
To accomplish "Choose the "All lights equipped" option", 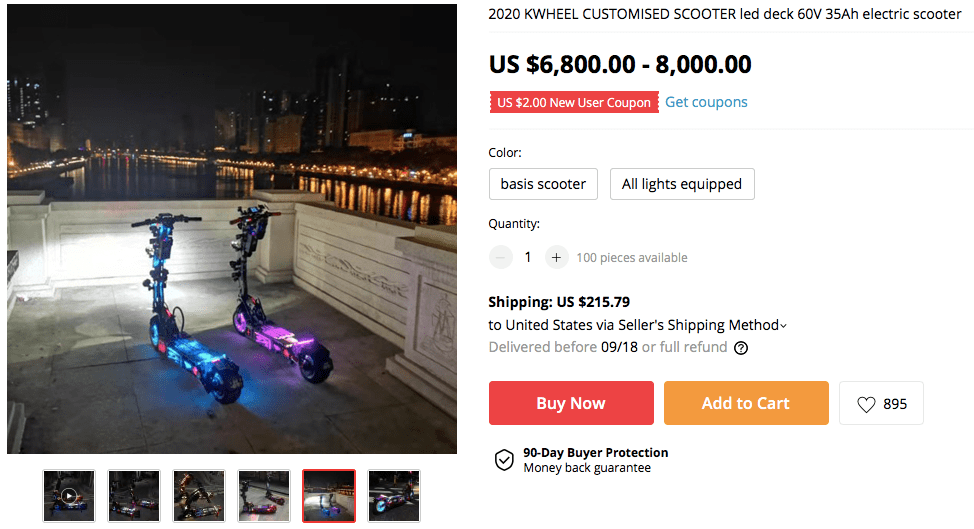I will click(682, 184).
